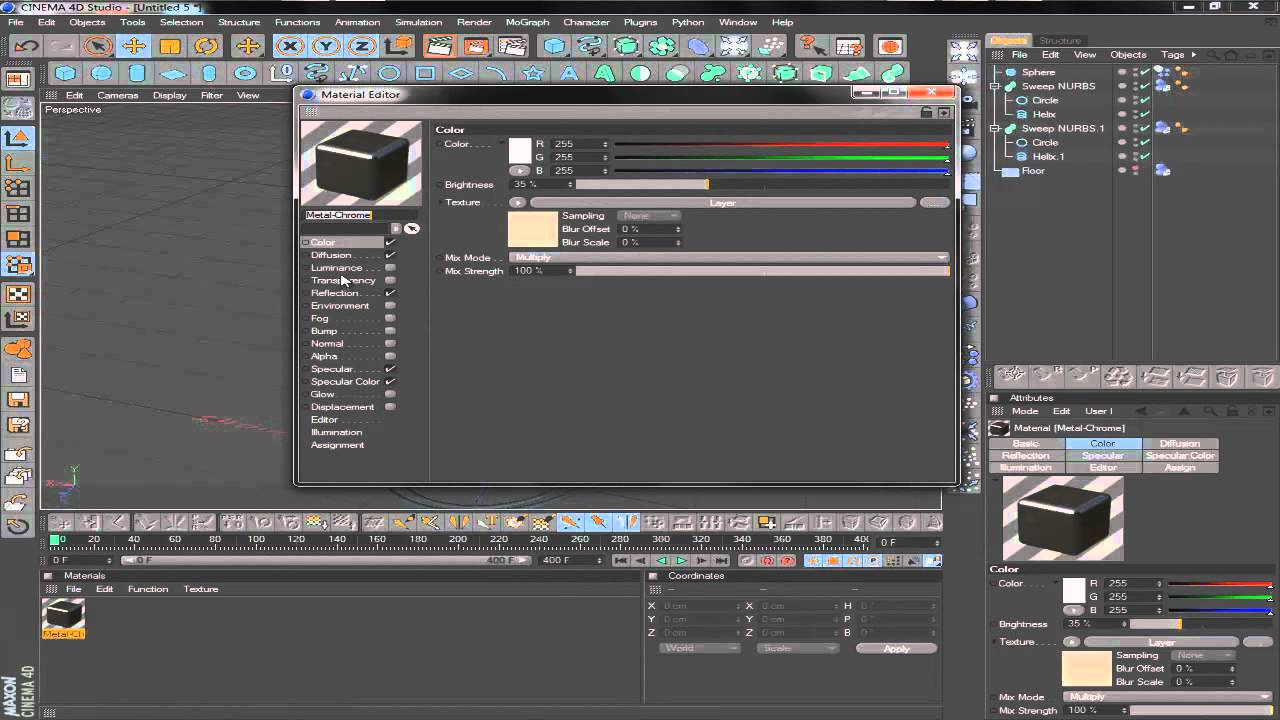Click record keyframe button in timeline
Image resolution: width=1280 pixels, height=720 pixels.
(x=748, y=561)
